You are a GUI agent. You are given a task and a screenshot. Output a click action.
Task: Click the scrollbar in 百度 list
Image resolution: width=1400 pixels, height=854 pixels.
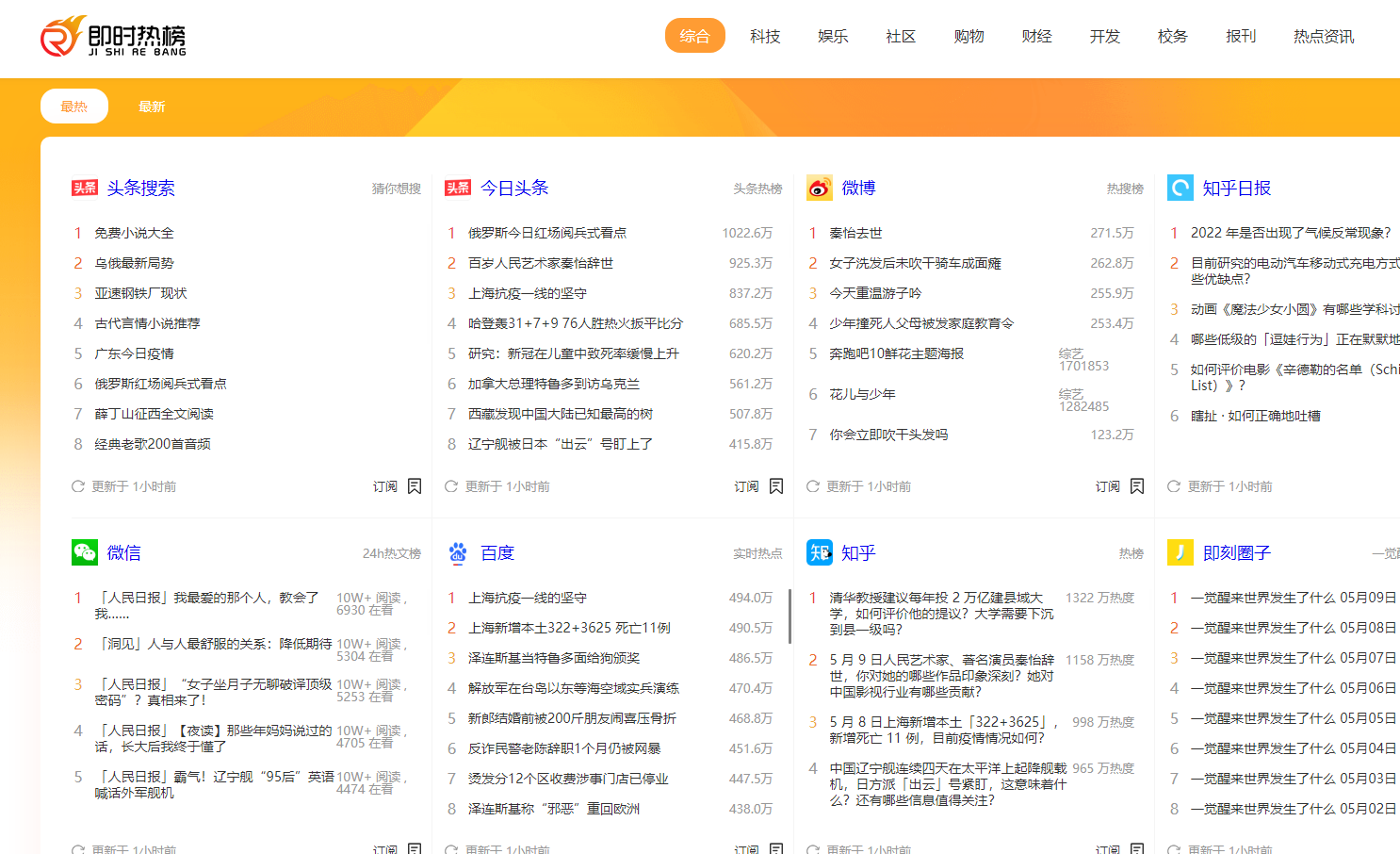click(x=790, y=616)
